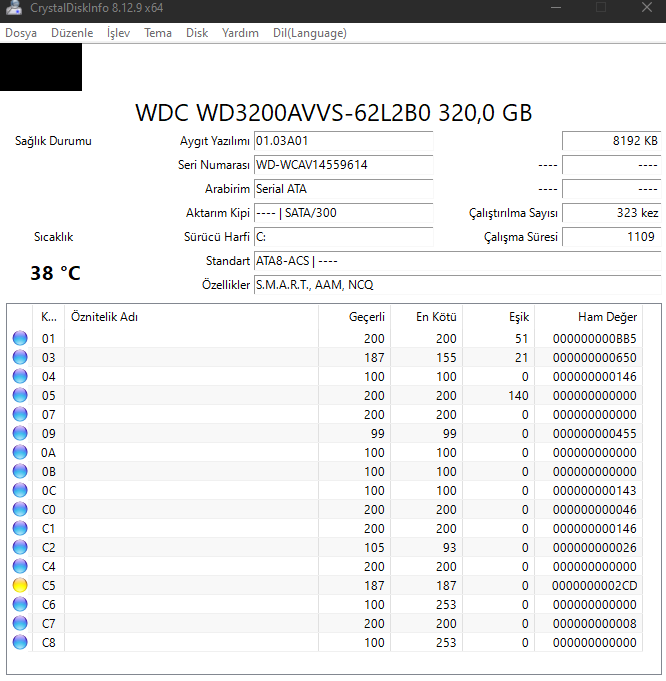Click the Çalıştırılma Sayısı field 323 kez
Screen dimensions: 666x681
(612, 213)
